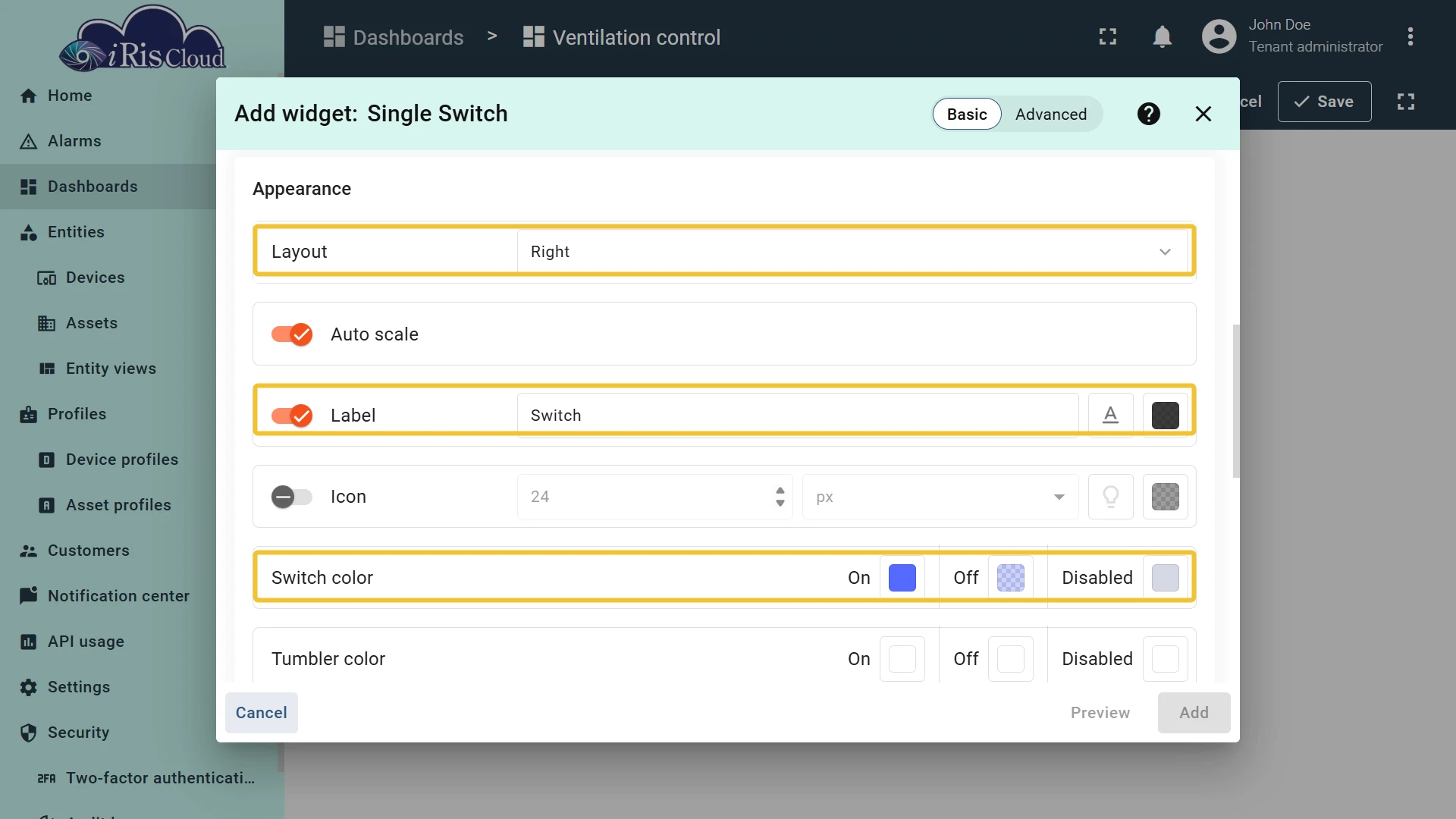The height and width of the screenshot is (819, 1456).
Task: Expand the Layout dropdown showing Right
Action: tap(852, 252)
